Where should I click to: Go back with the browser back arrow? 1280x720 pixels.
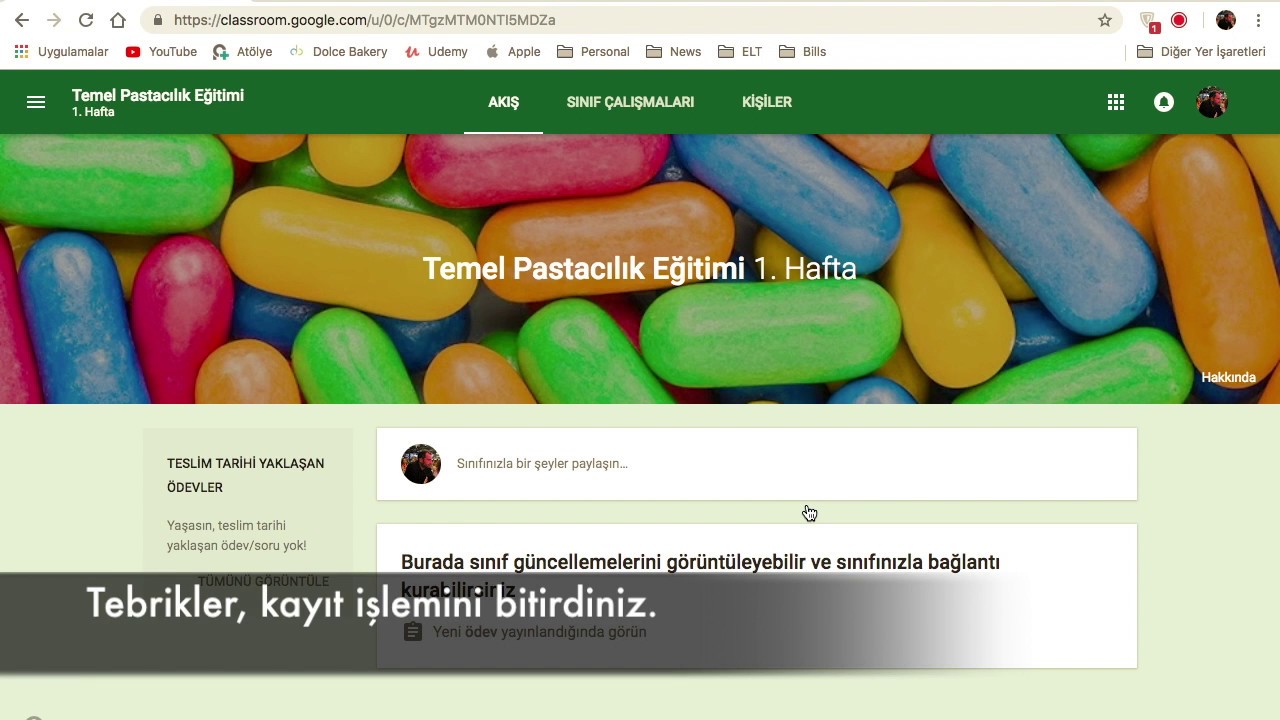pyautogui.click(x=22, y=20)
